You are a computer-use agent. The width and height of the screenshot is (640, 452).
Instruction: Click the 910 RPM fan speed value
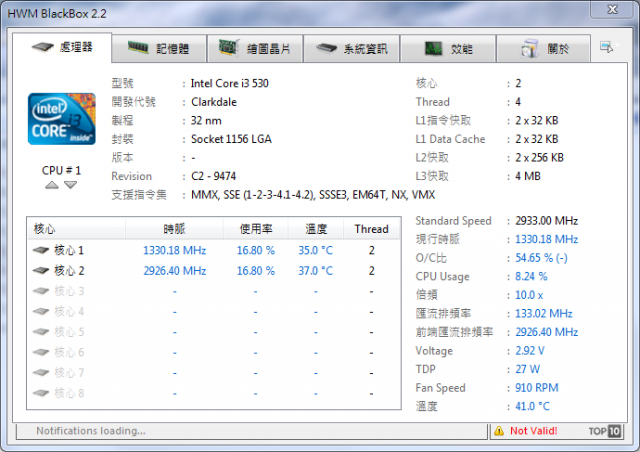(x=537, y=387)
